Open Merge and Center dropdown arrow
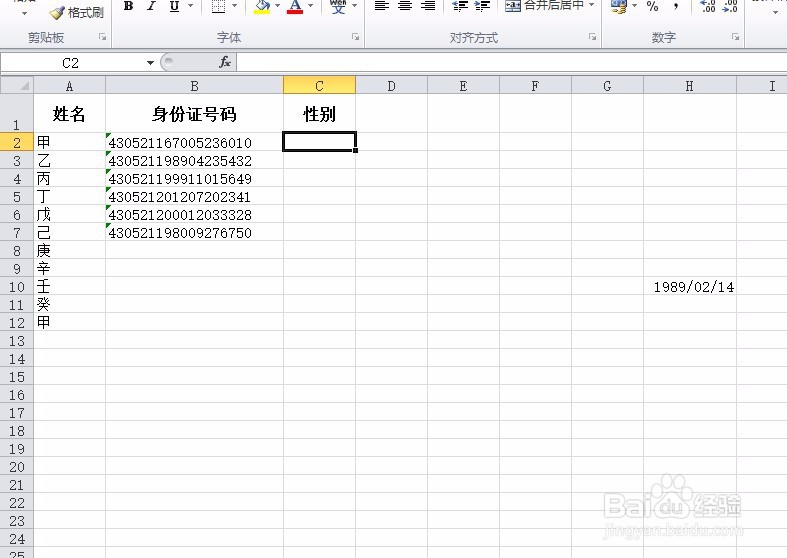The width and height of the screenshot is (787, 558). [x=592, y=6]
